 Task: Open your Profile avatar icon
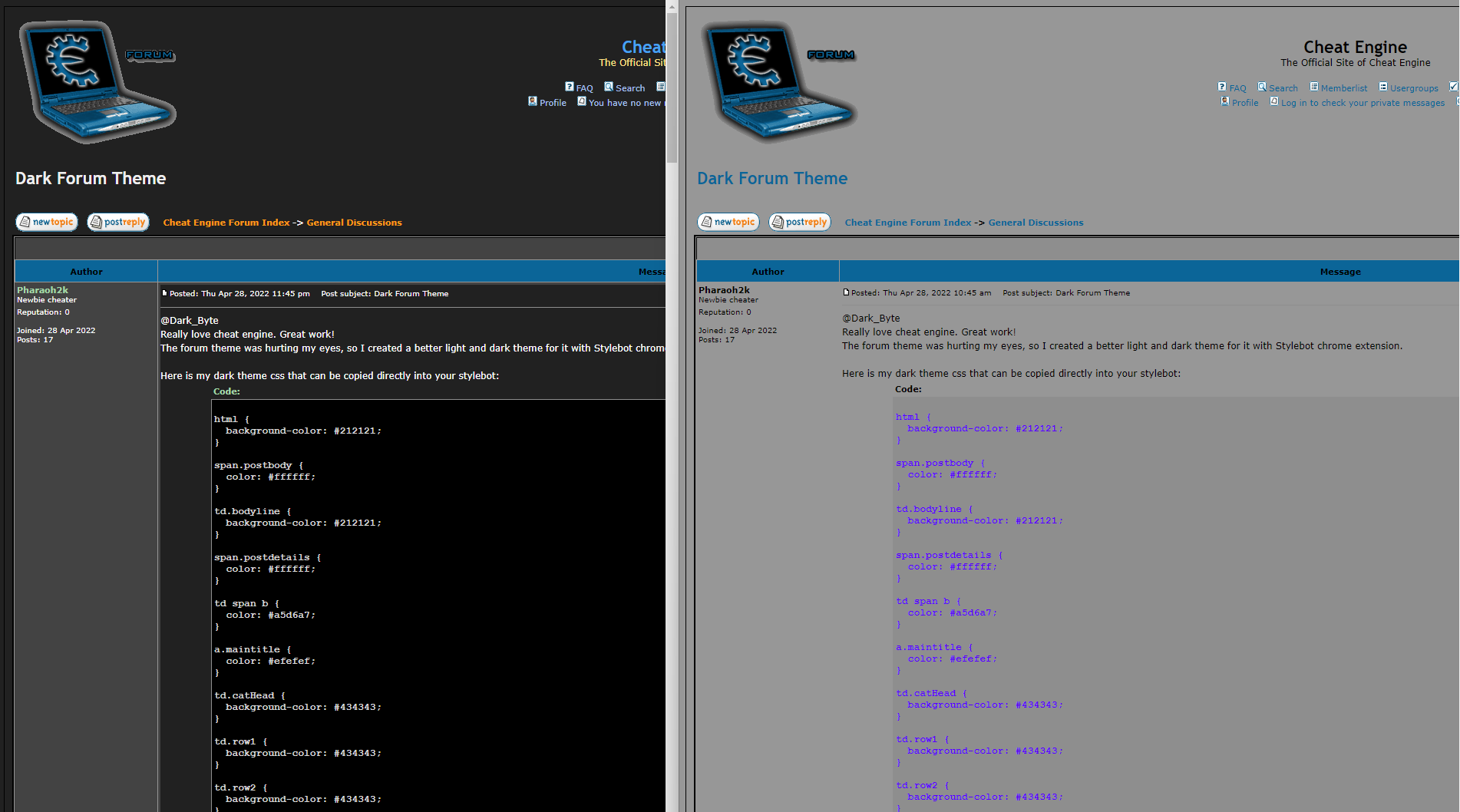[1225, 101]
